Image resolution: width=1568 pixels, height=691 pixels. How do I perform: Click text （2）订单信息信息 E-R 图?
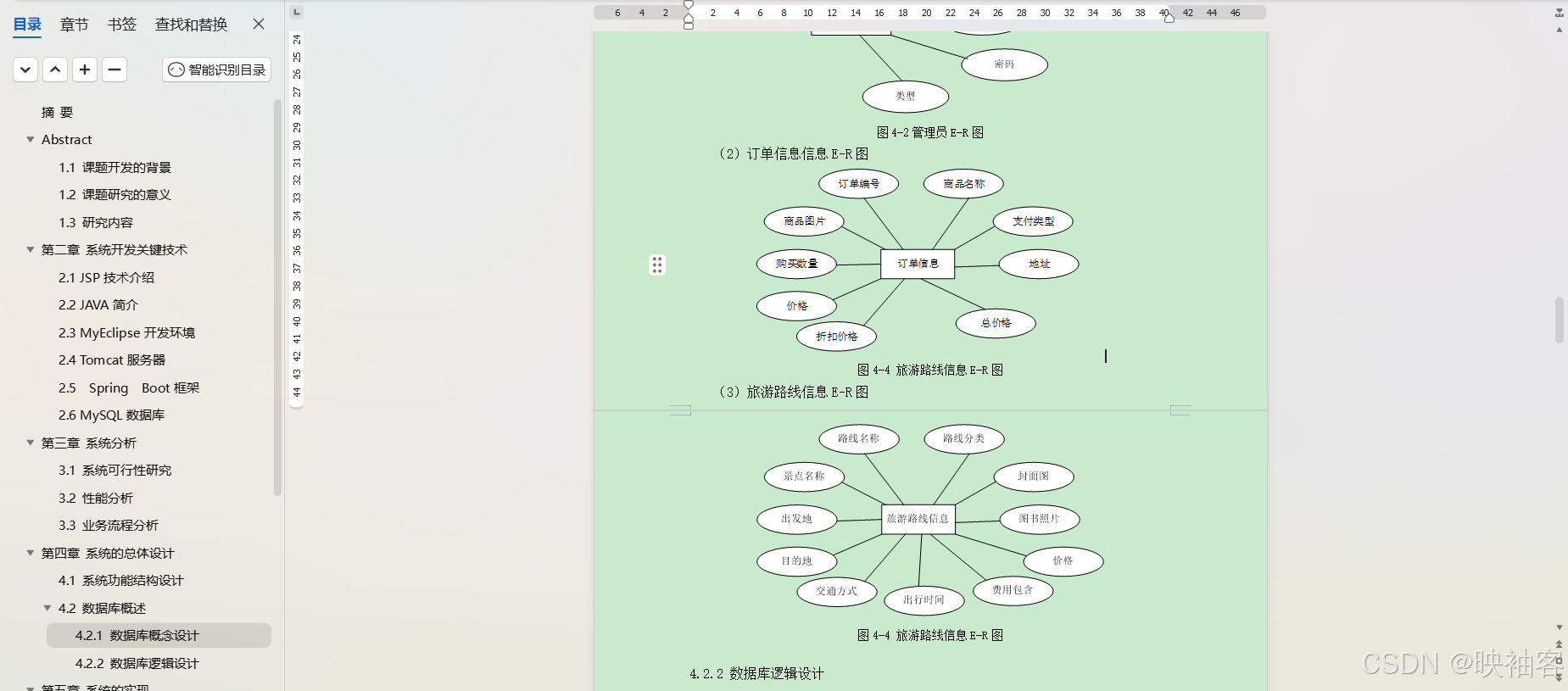tap(793, 153)
